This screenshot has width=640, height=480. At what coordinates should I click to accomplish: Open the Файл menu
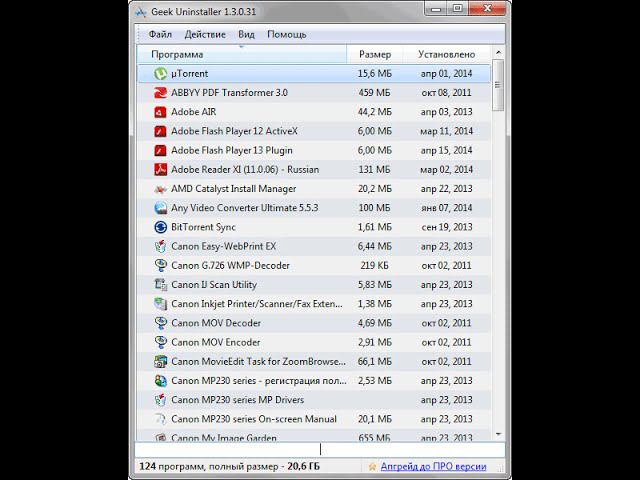(160, 34)
